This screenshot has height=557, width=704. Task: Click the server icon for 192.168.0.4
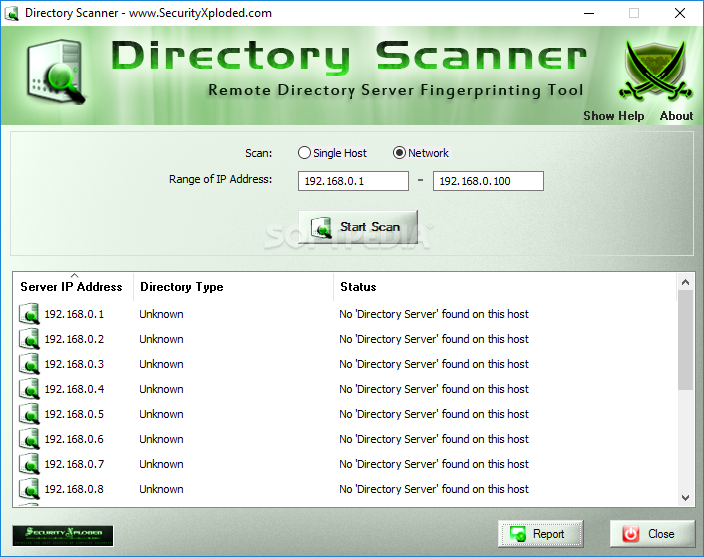[x=29, y=389]
